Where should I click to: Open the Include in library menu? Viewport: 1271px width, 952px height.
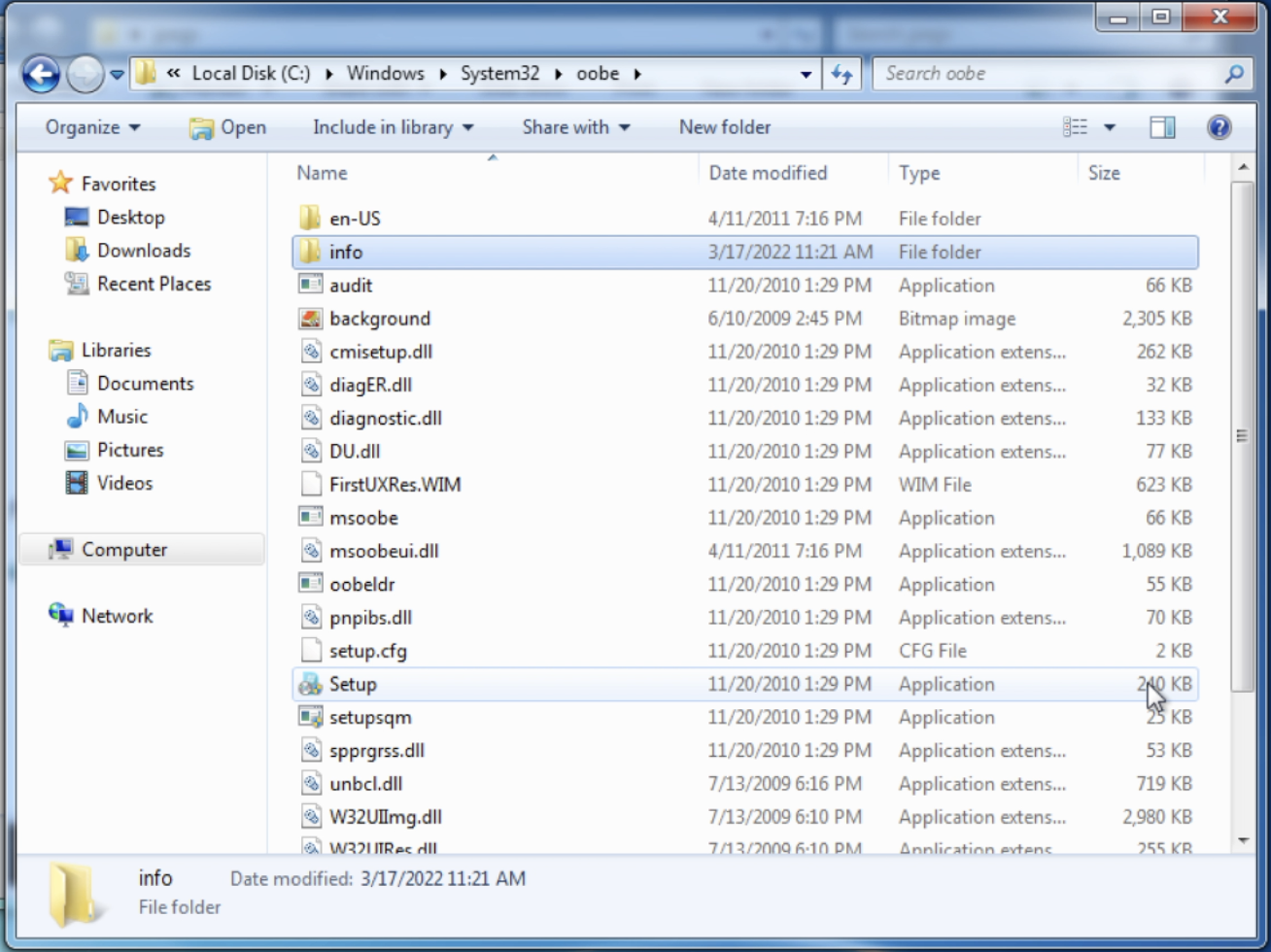coord(394,127)
